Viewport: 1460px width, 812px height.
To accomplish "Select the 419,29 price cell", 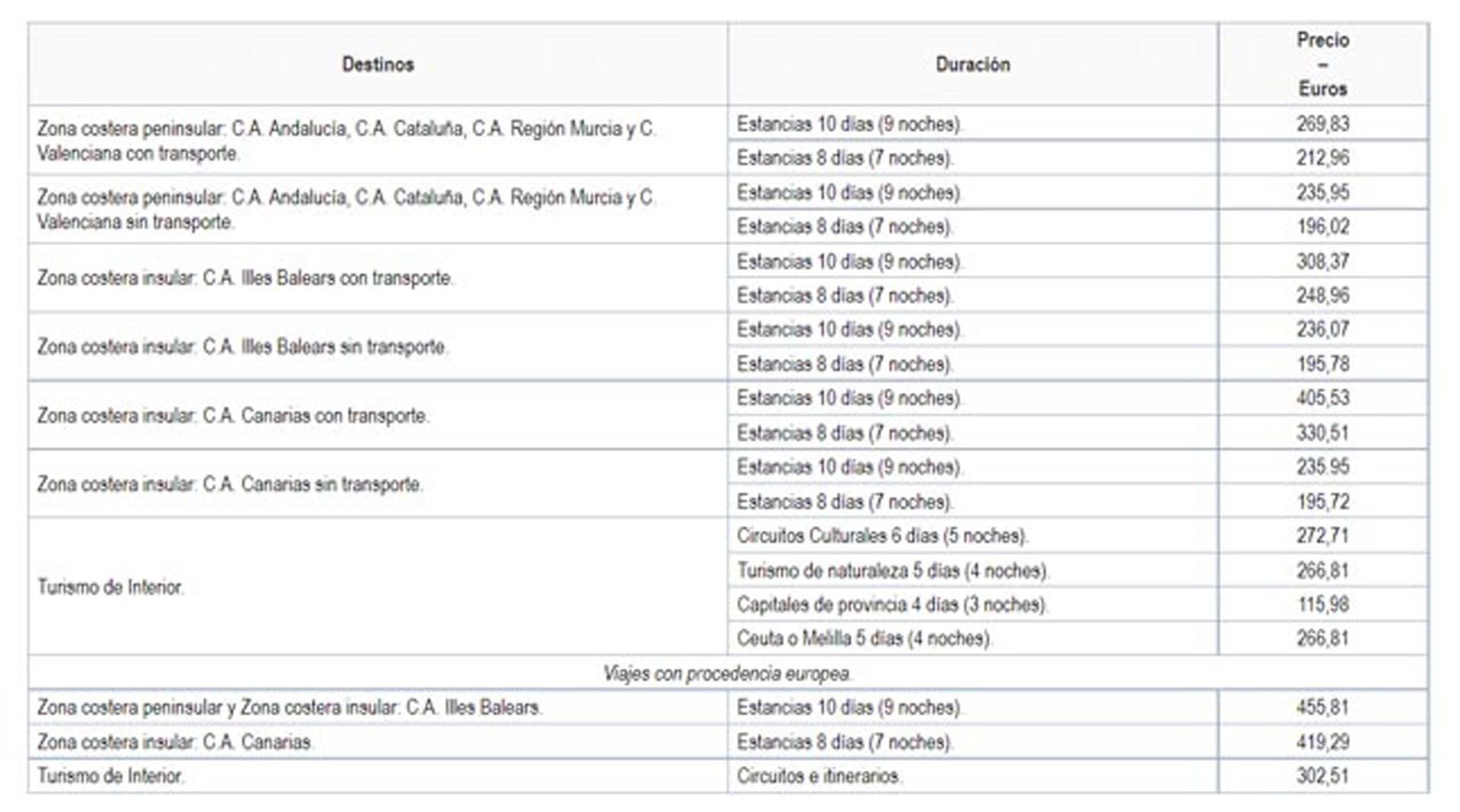I will 1323,742.
